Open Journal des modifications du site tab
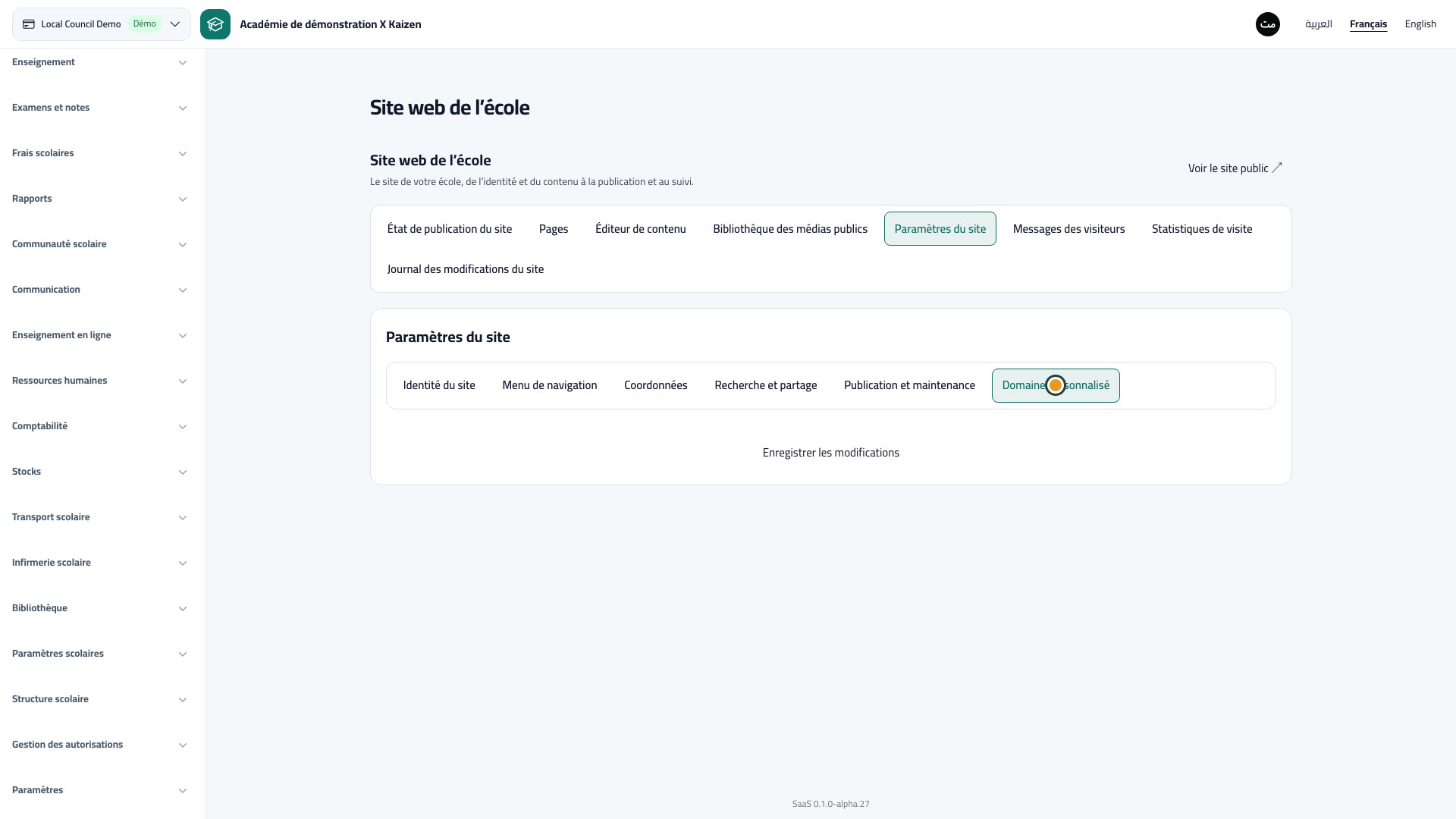Image resolution: width=1456 pixels, height=819 pixels. (466, 269)
